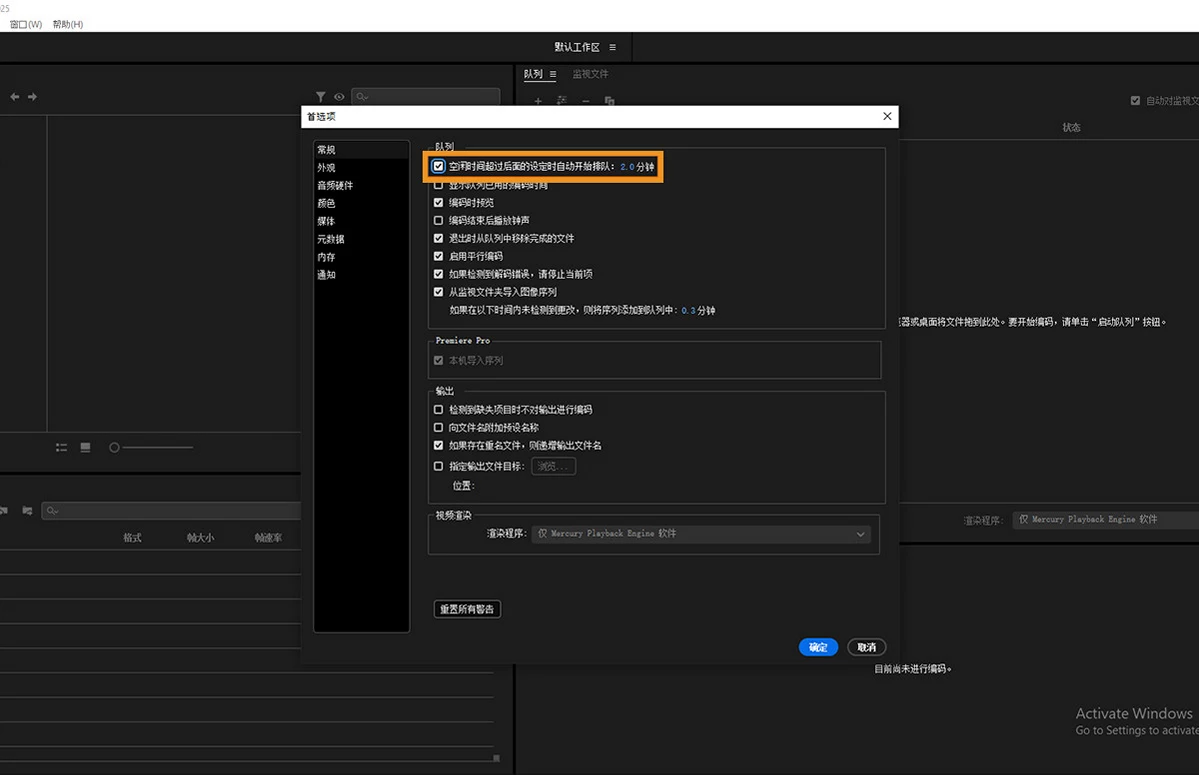This screenshot has height=775, width=1199.
Task: Open the media browser funnel filter
Action: (320, 97)
